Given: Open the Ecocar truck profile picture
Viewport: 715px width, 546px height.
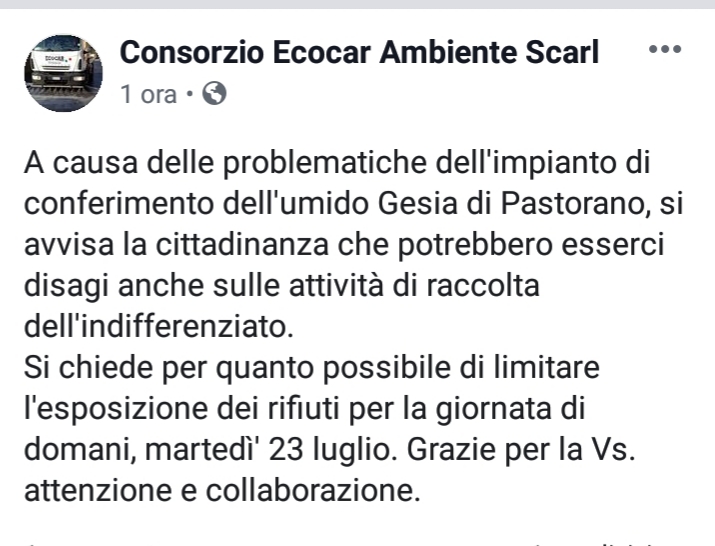Looking at the screenshot, I should click(x=63, y=73).
